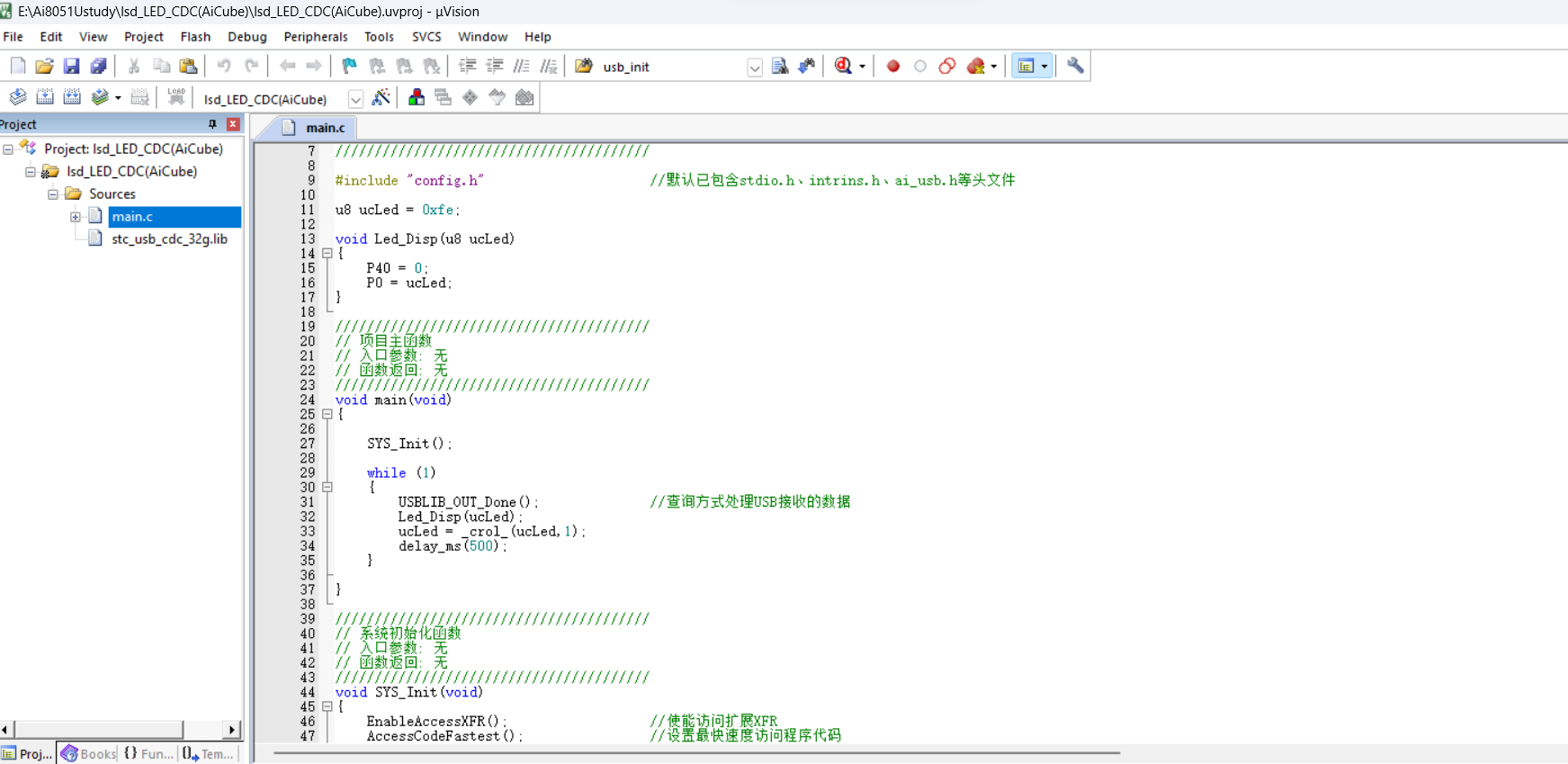Collapse the main function fold at line 25

[x=327, y=415]
